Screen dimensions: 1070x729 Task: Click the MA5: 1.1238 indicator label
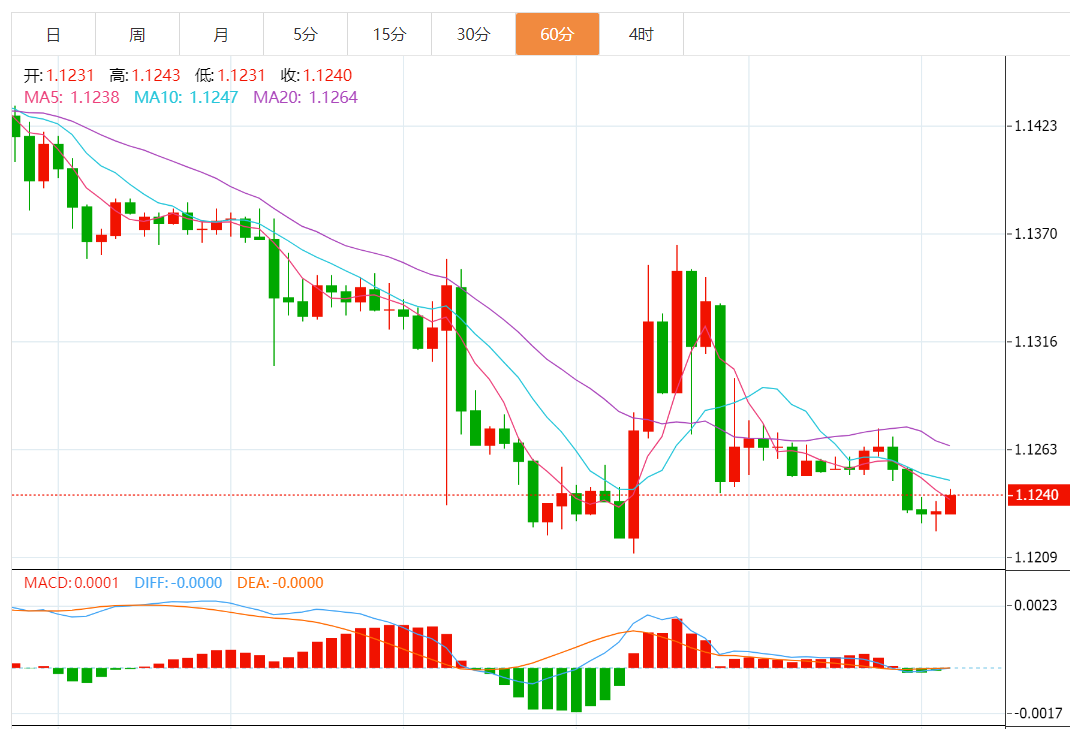click(x=72, y=97)
